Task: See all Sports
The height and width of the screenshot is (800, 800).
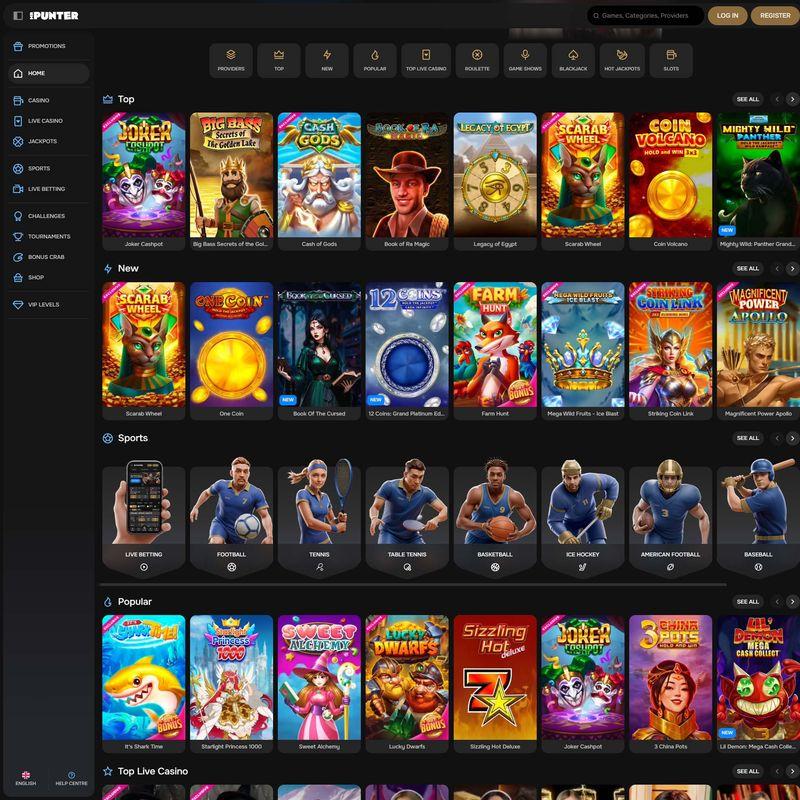Action: coord(747,438)
